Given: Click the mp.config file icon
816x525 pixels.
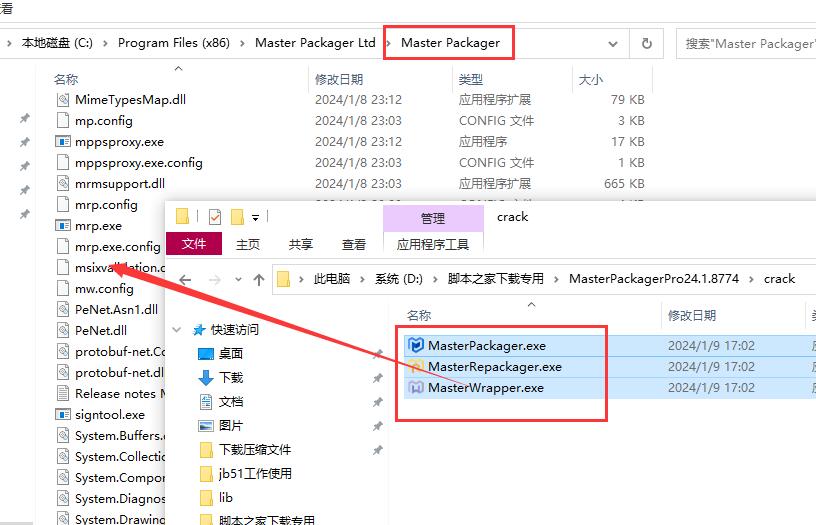Looking at the screenshot, I should coord(63,121).
